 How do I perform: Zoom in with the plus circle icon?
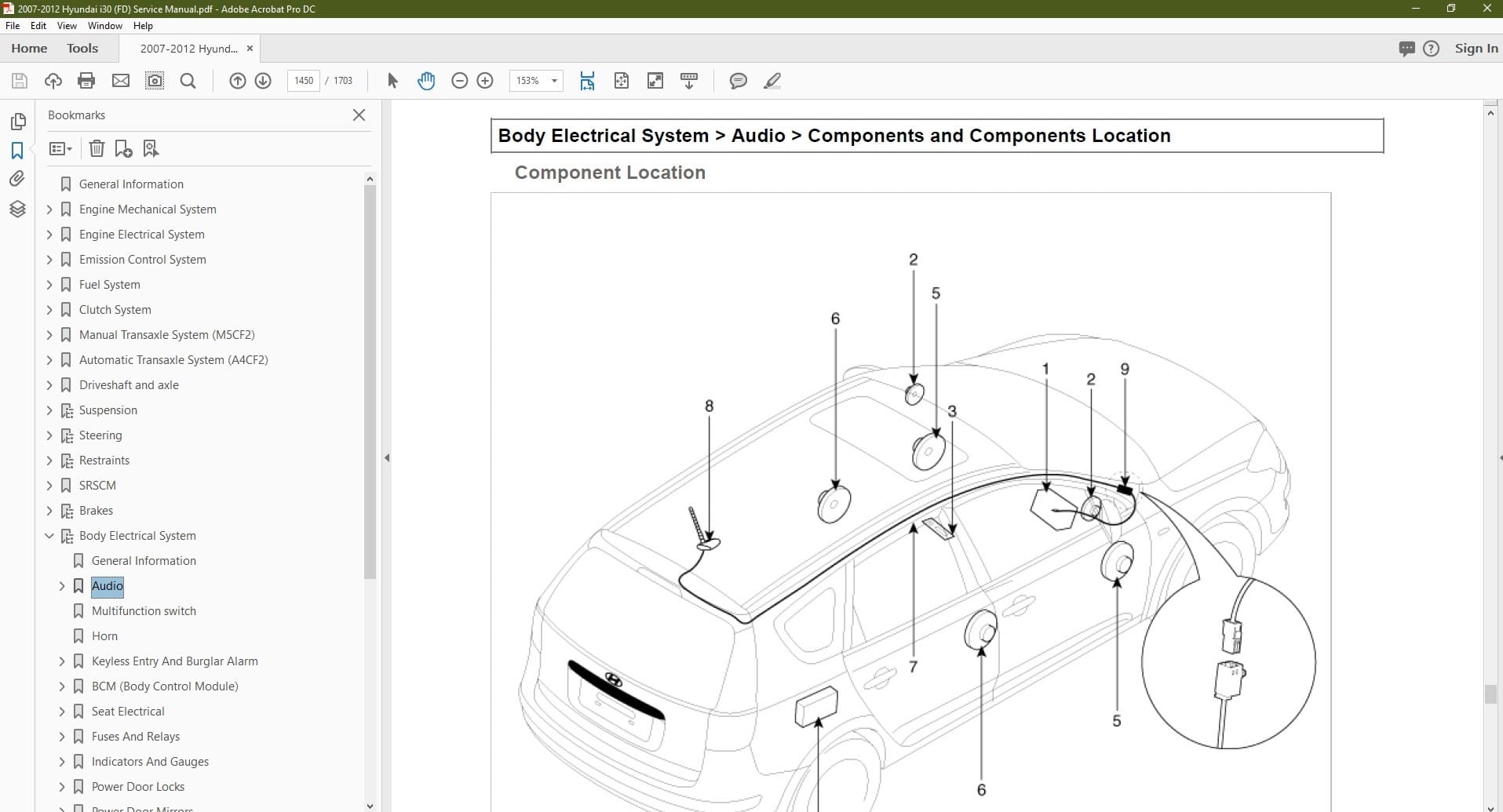click(485, 81)
